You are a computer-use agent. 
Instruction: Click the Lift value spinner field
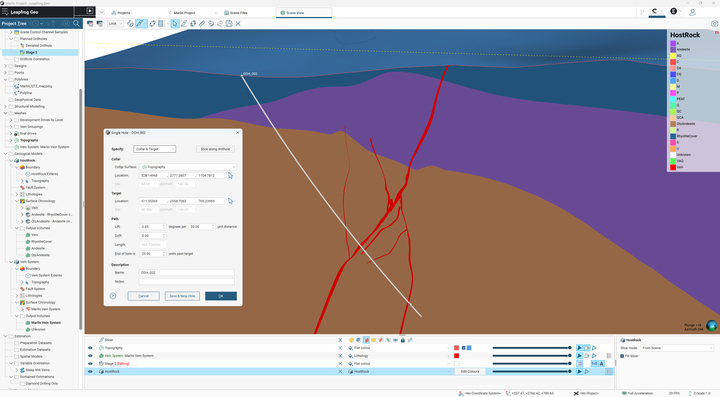152,226
